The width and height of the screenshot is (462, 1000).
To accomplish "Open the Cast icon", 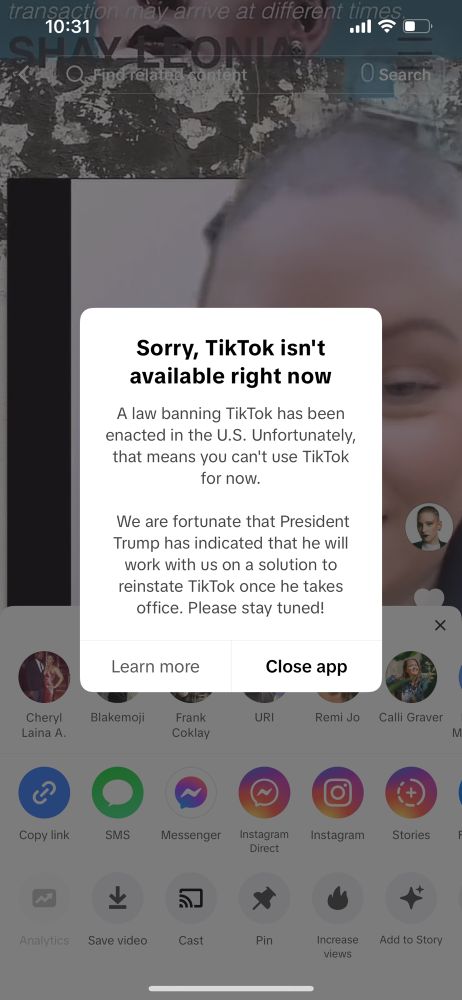I will click(191, 898).
